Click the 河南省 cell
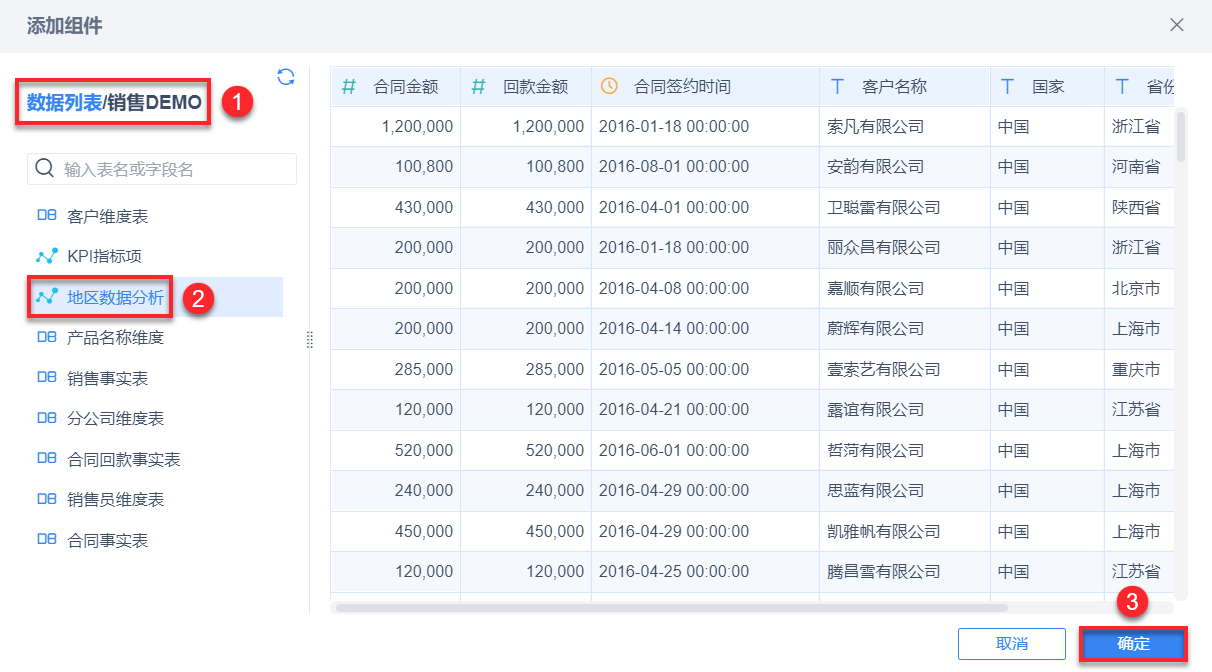The width and height of the screenshot is (1212, 672). point(1140,167)
